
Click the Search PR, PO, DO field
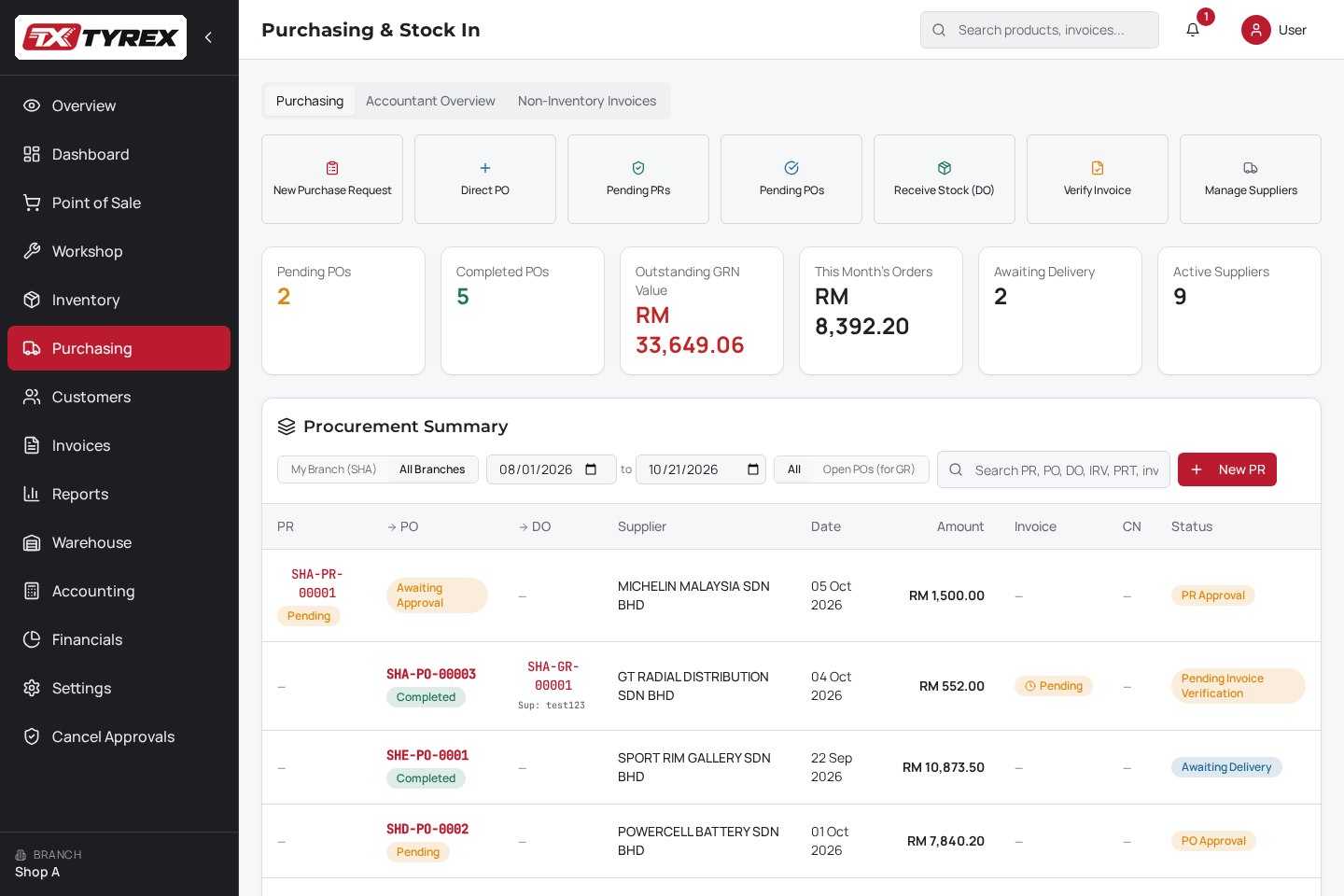(x=1054, y=469)
